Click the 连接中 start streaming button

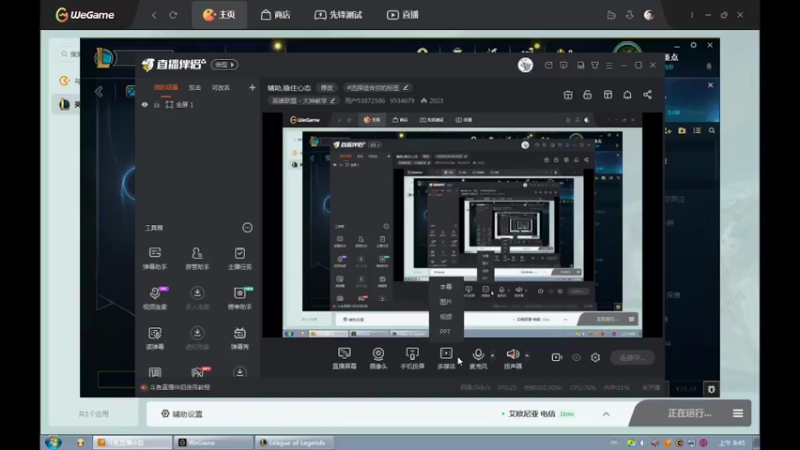tap(632, 358)
